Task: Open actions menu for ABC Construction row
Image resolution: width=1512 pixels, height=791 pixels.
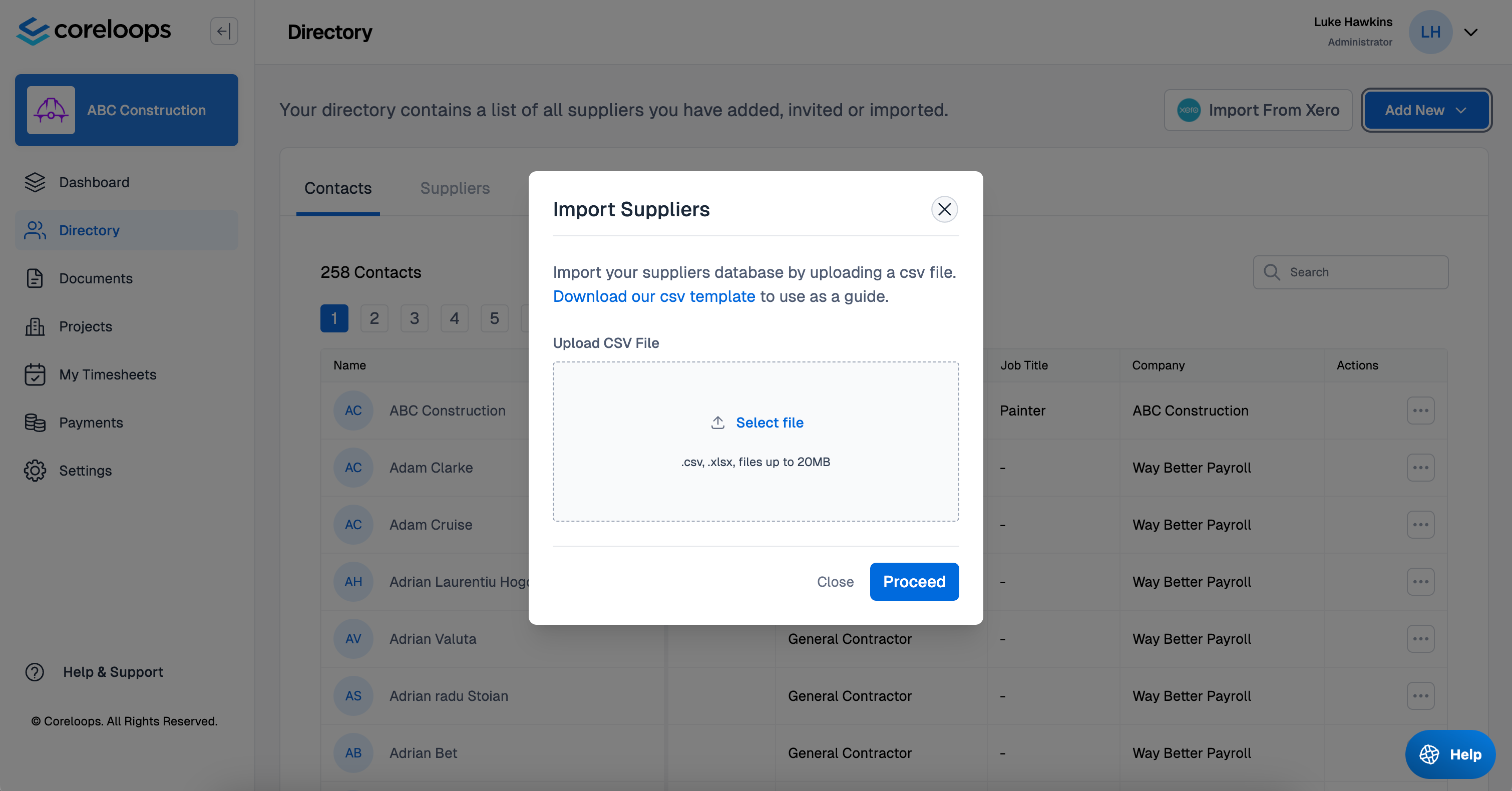Action: pos(1420,411)
